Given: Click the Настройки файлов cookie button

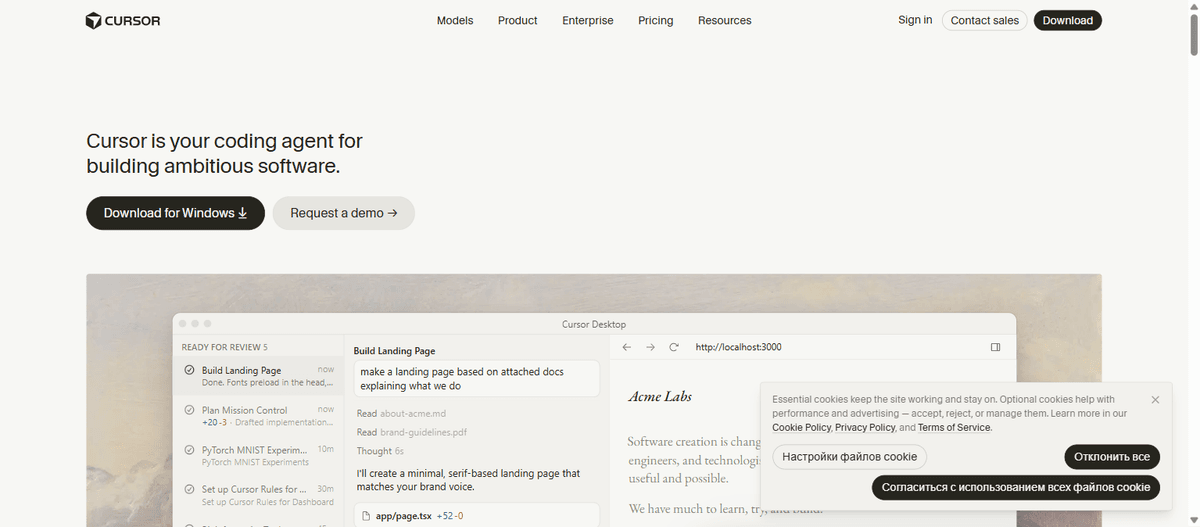Looking at the screenshot, I should point(850,457).
